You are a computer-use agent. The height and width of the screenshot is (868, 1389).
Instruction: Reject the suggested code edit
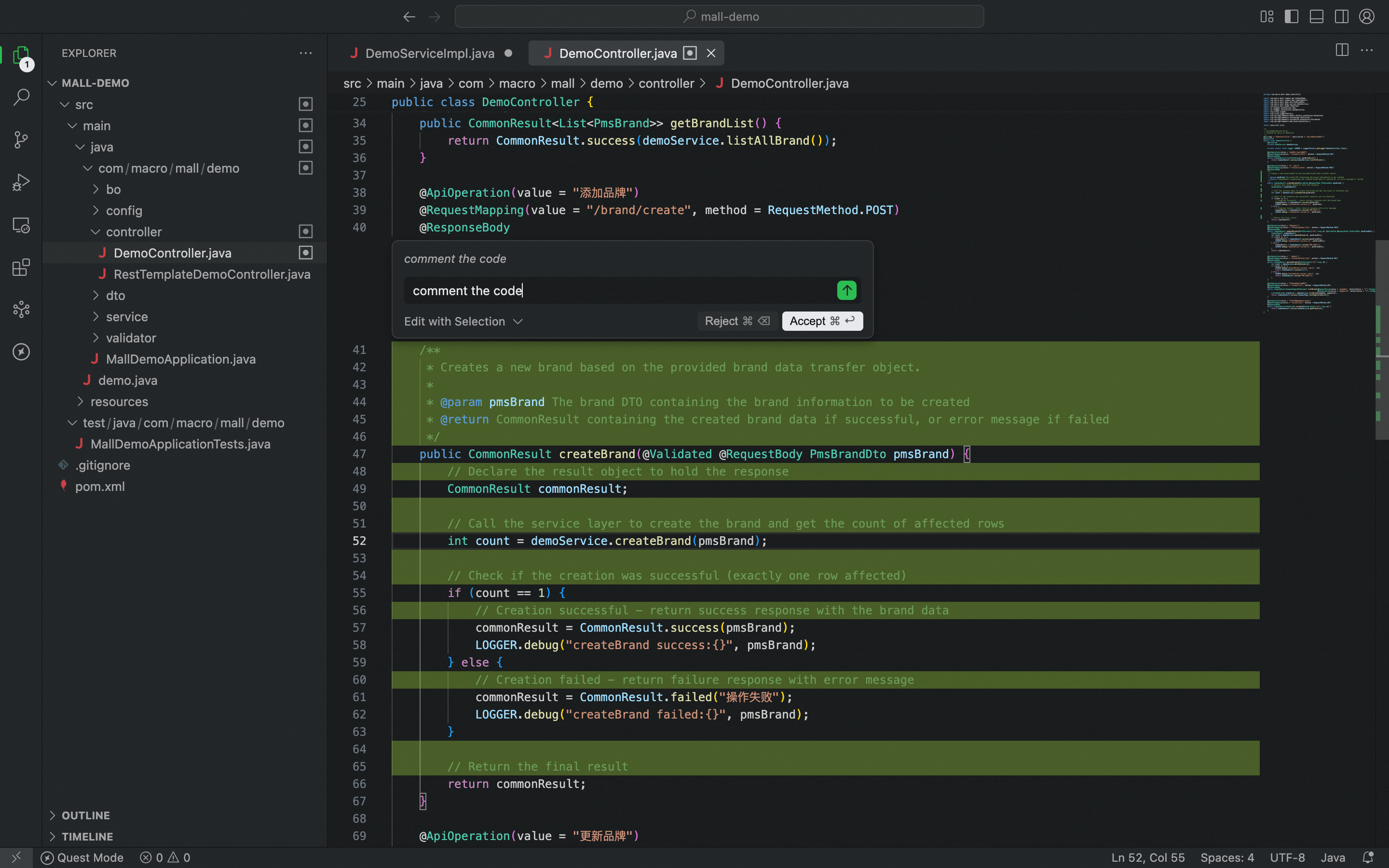click(736, 321)
